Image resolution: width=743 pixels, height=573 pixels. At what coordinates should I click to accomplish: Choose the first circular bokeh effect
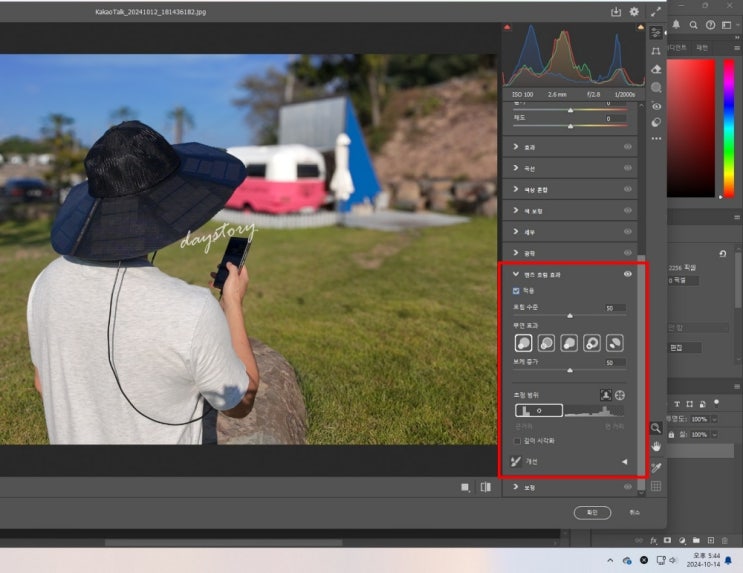pyautogui.click(x=523, y=343)
